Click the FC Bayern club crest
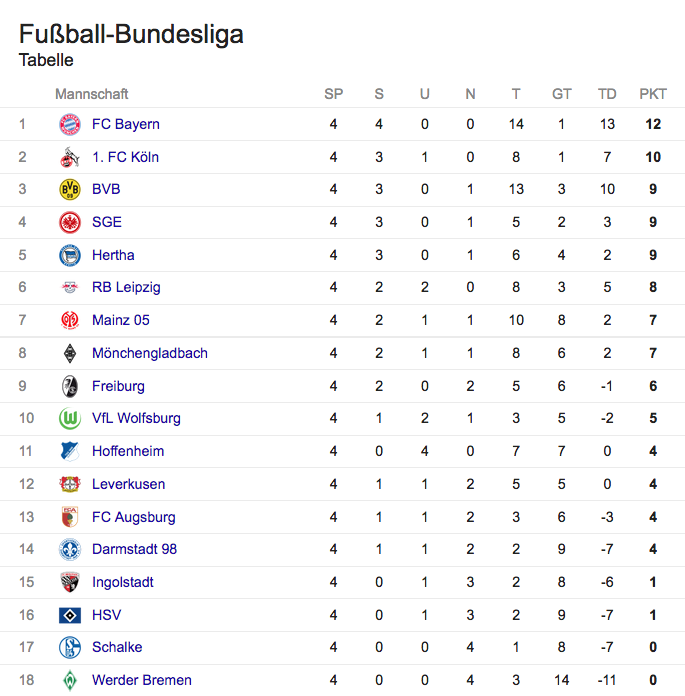This screenshot has width=685, height=696. 70,124
